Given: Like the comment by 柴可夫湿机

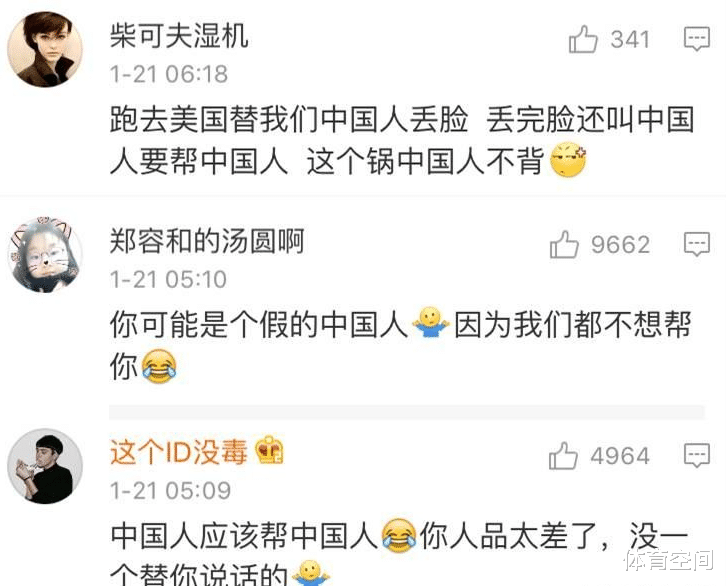Looking at the screenshot, I should pyautogui.click(x=583, y=39).
